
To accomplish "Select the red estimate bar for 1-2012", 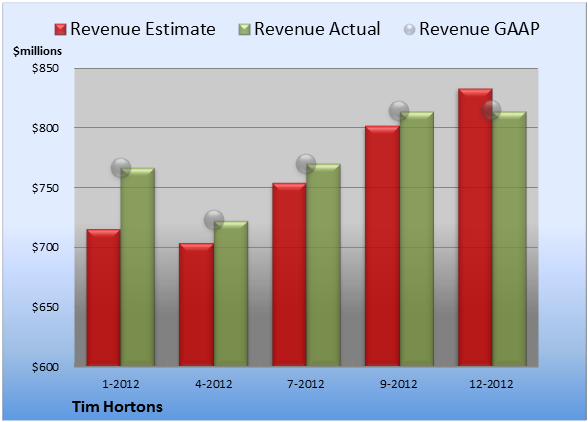I will click(104, 297).
